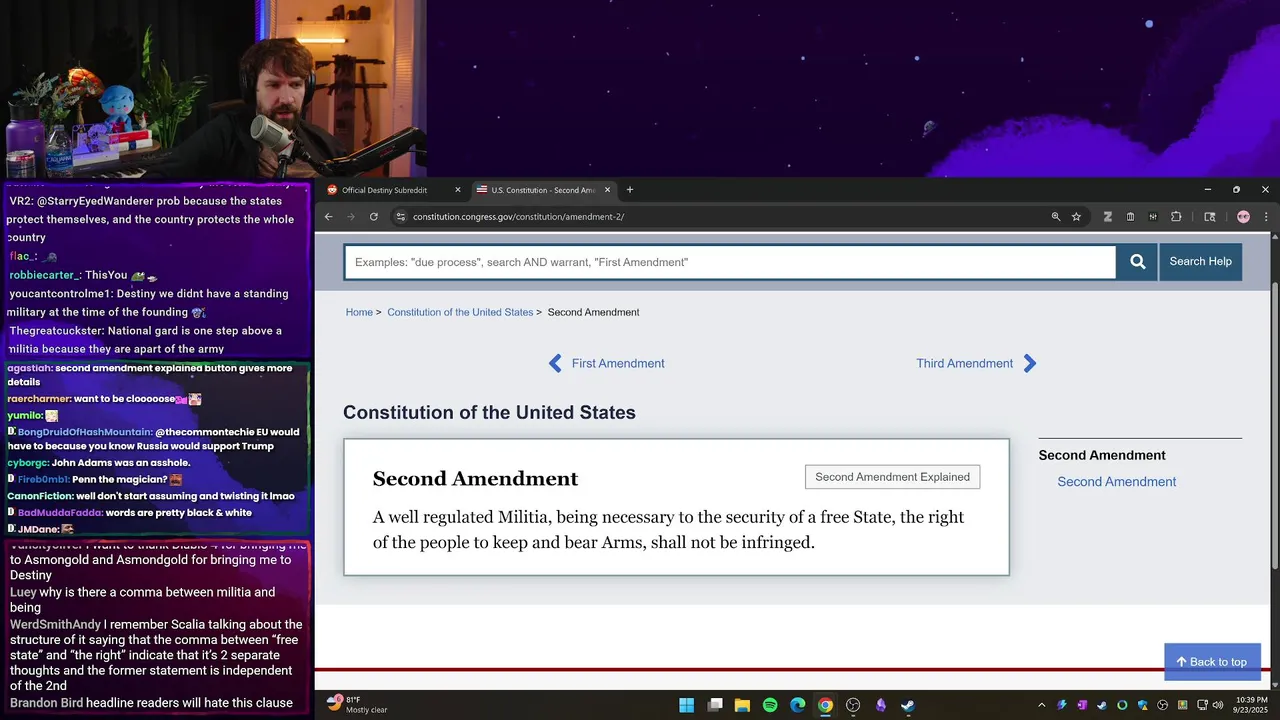Click the address bar URL
This screenshot has height=720, width=1280.
[x=518, y=217]
